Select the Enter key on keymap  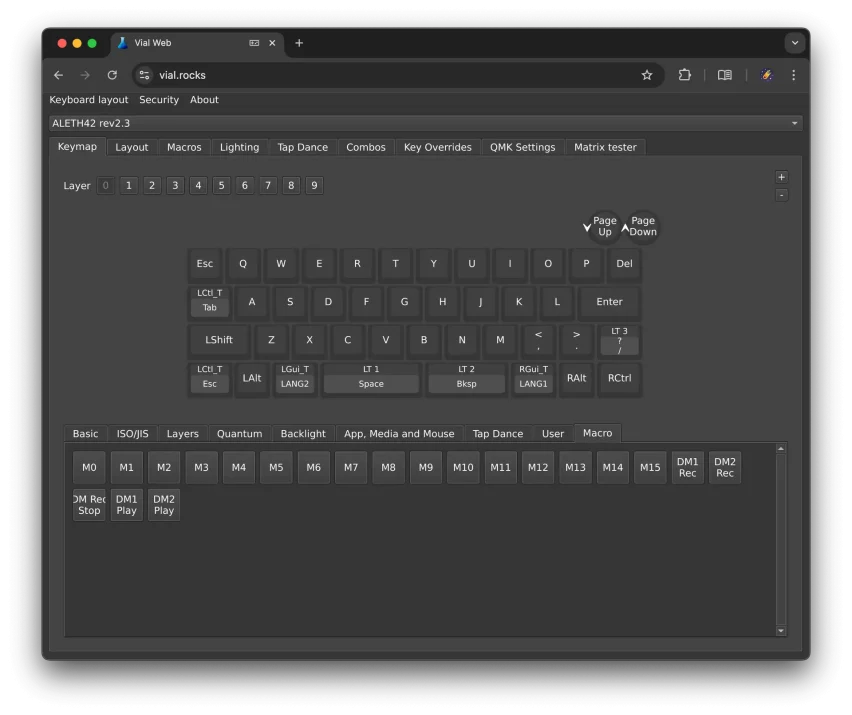tap(609, 302)
